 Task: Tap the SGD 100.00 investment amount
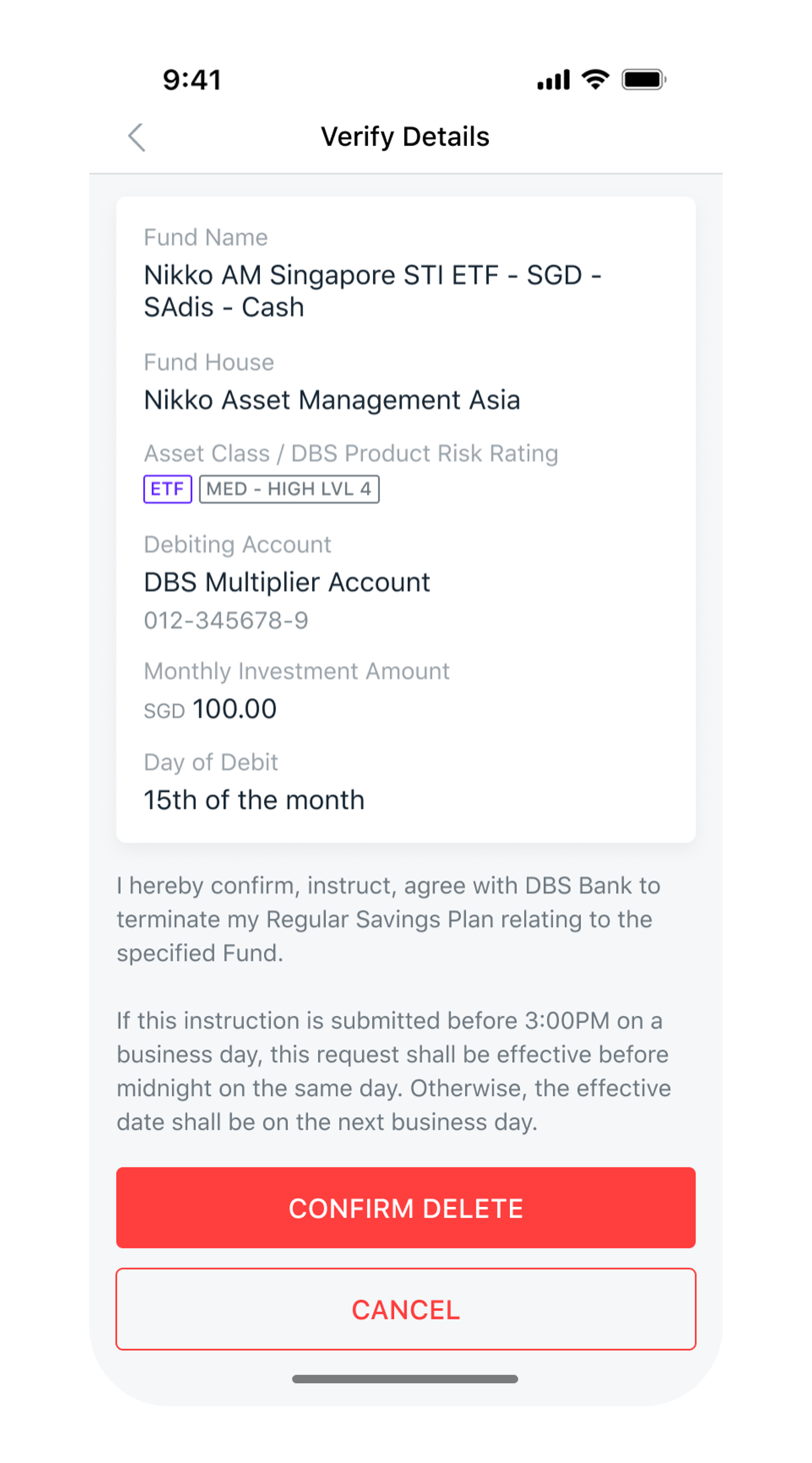click(210, 709)
